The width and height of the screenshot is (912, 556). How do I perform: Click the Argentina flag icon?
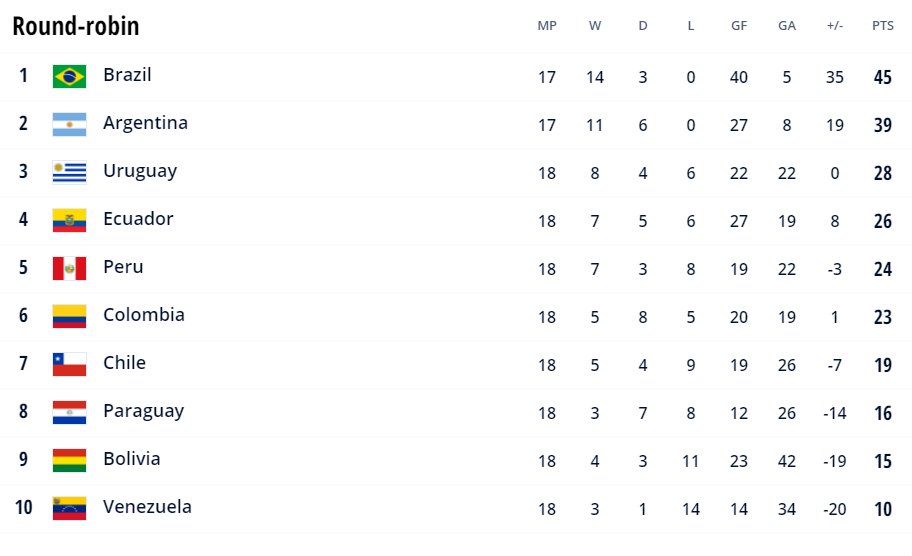[x=69, y=124]
